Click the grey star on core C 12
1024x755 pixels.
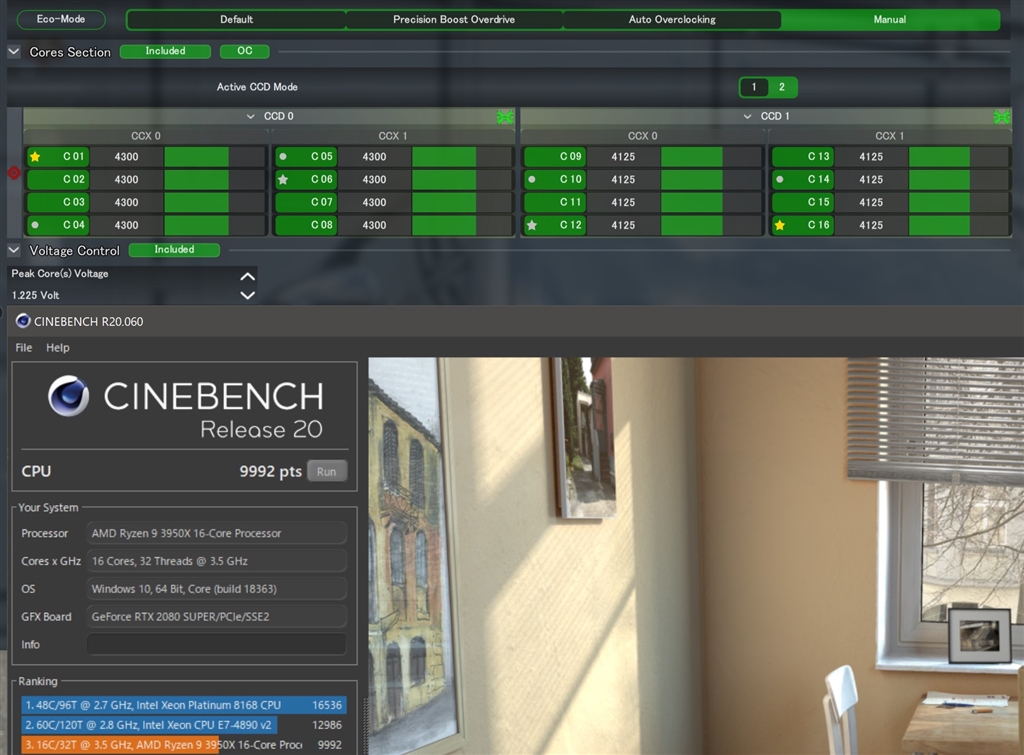[532, 225]
